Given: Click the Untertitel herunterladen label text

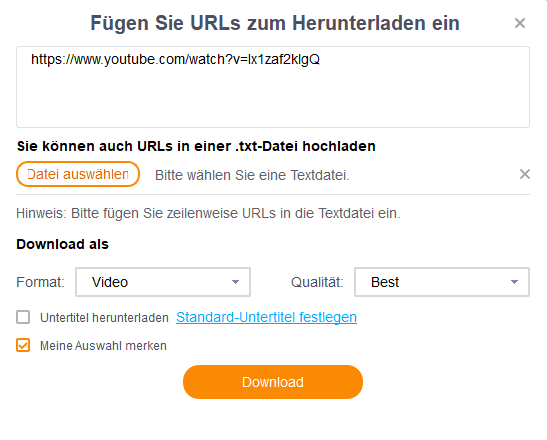Looking at the screenshot, I should [x=104, y=318].
